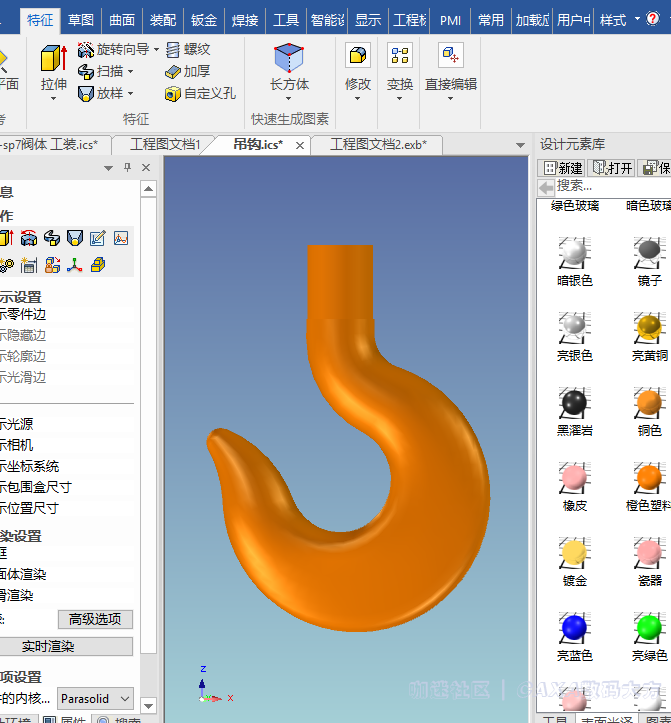Click the 打开 button in design library

[612, 168]
